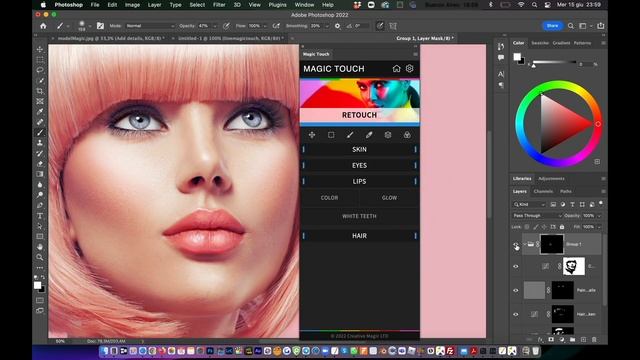The image size is (640, 360).
Task: Select the Zoom tool
Action: tap(40, 257)
